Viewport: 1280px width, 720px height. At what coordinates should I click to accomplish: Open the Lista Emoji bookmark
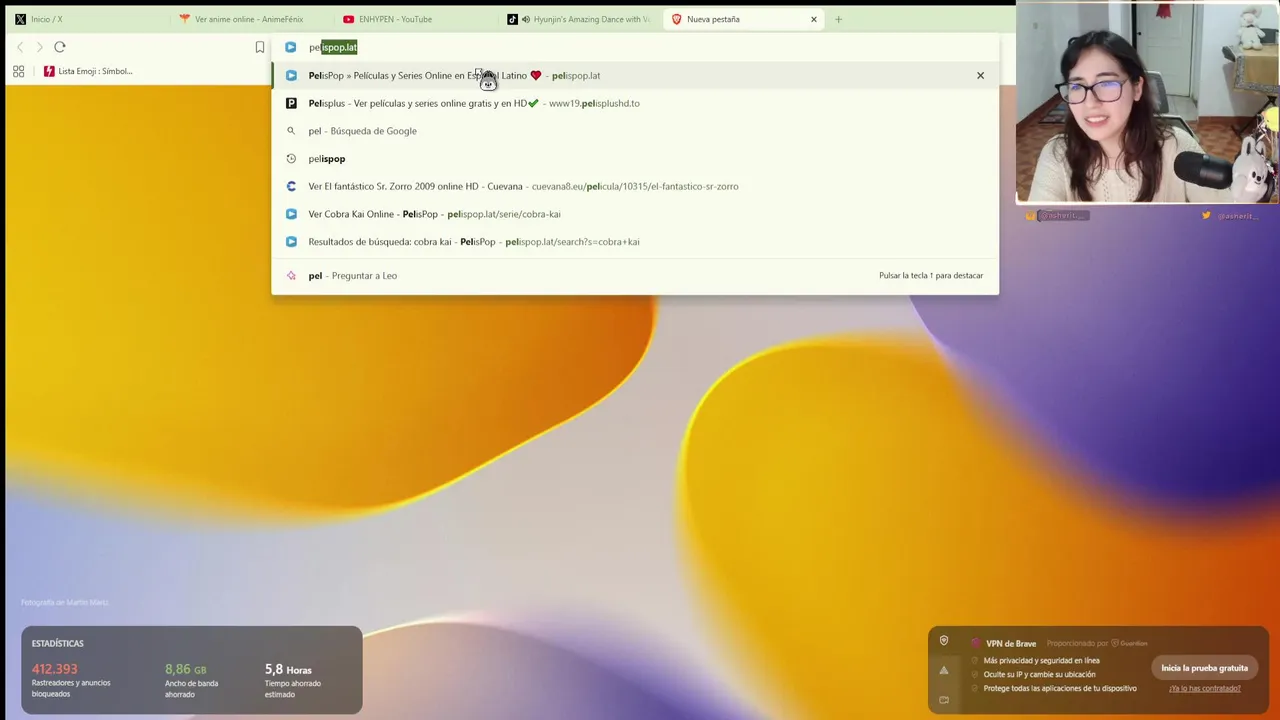[x=88, y=71]
